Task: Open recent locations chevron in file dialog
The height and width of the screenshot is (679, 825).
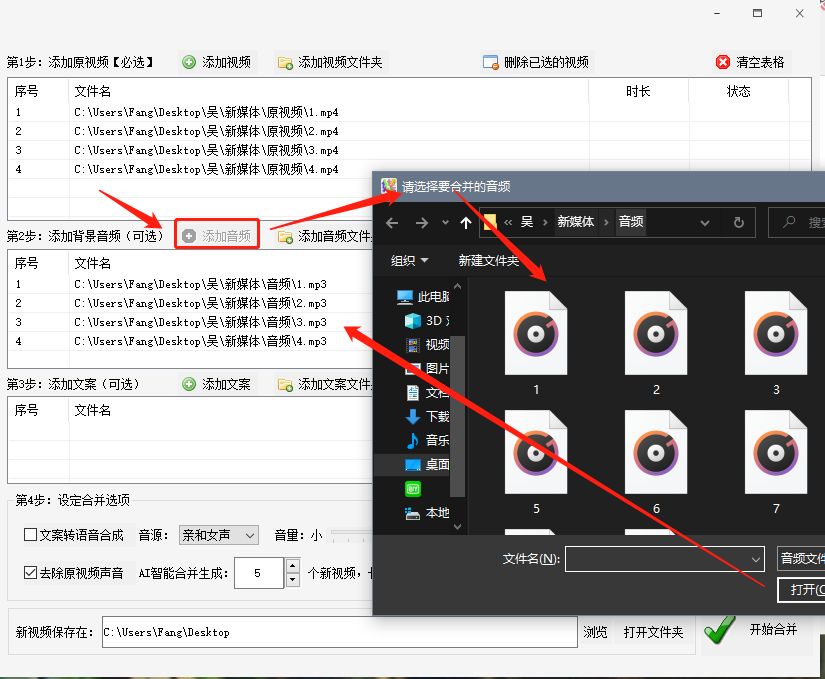Action: pyautogui.click(x=446, y=223)
